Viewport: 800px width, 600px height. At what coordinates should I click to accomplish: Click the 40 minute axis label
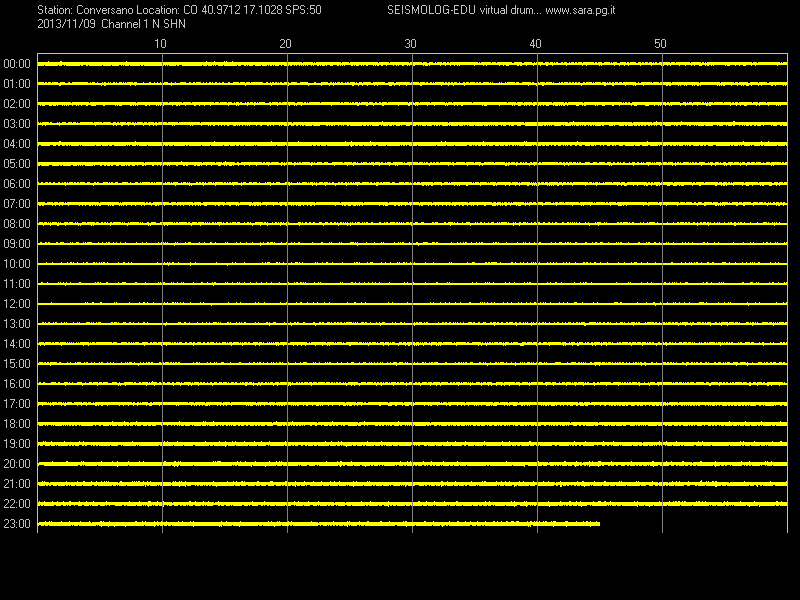click(x=535, y=44)
